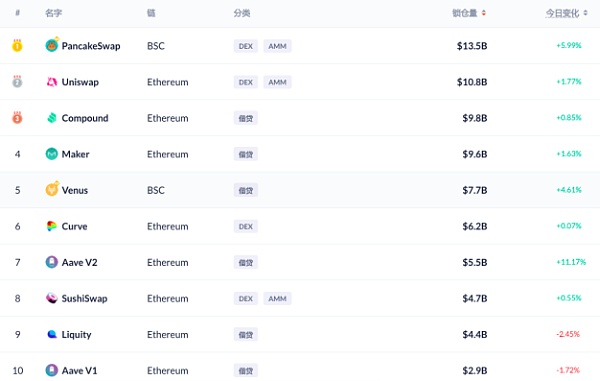The height and width of the screenshot is (381, 600).
Task: Sort by today's change column arrows
Action: pyautogui.click(x=585, y=13)
